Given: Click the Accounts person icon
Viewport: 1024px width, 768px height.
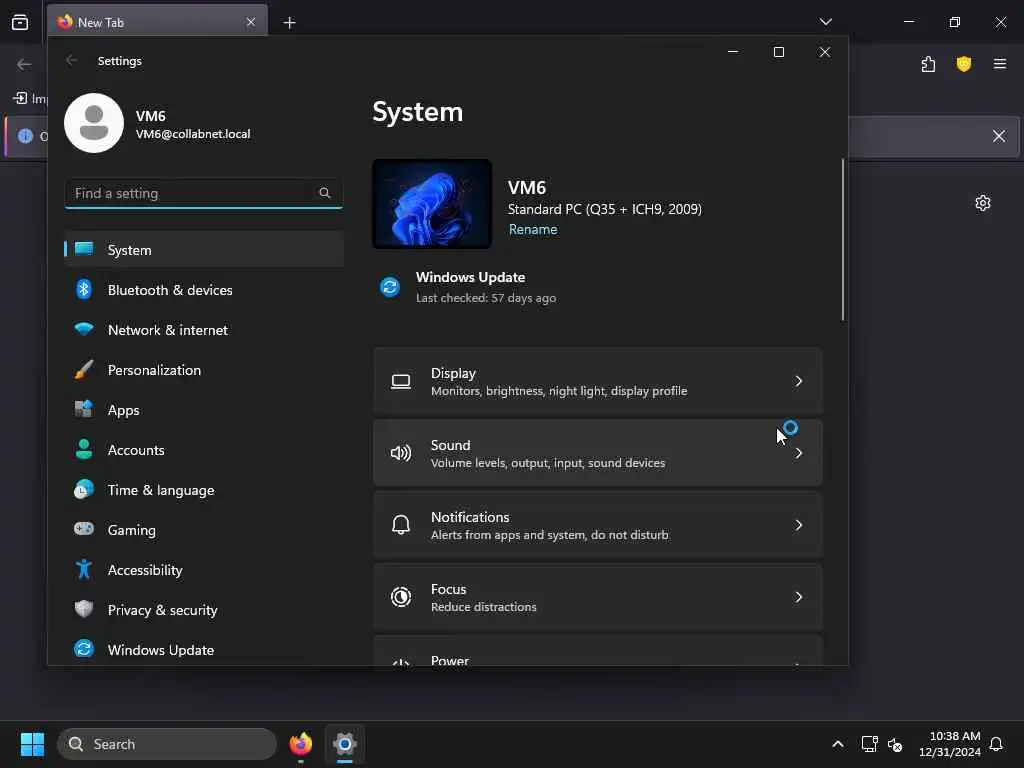Looking at the screenshot, I should [x=84, y=449].
